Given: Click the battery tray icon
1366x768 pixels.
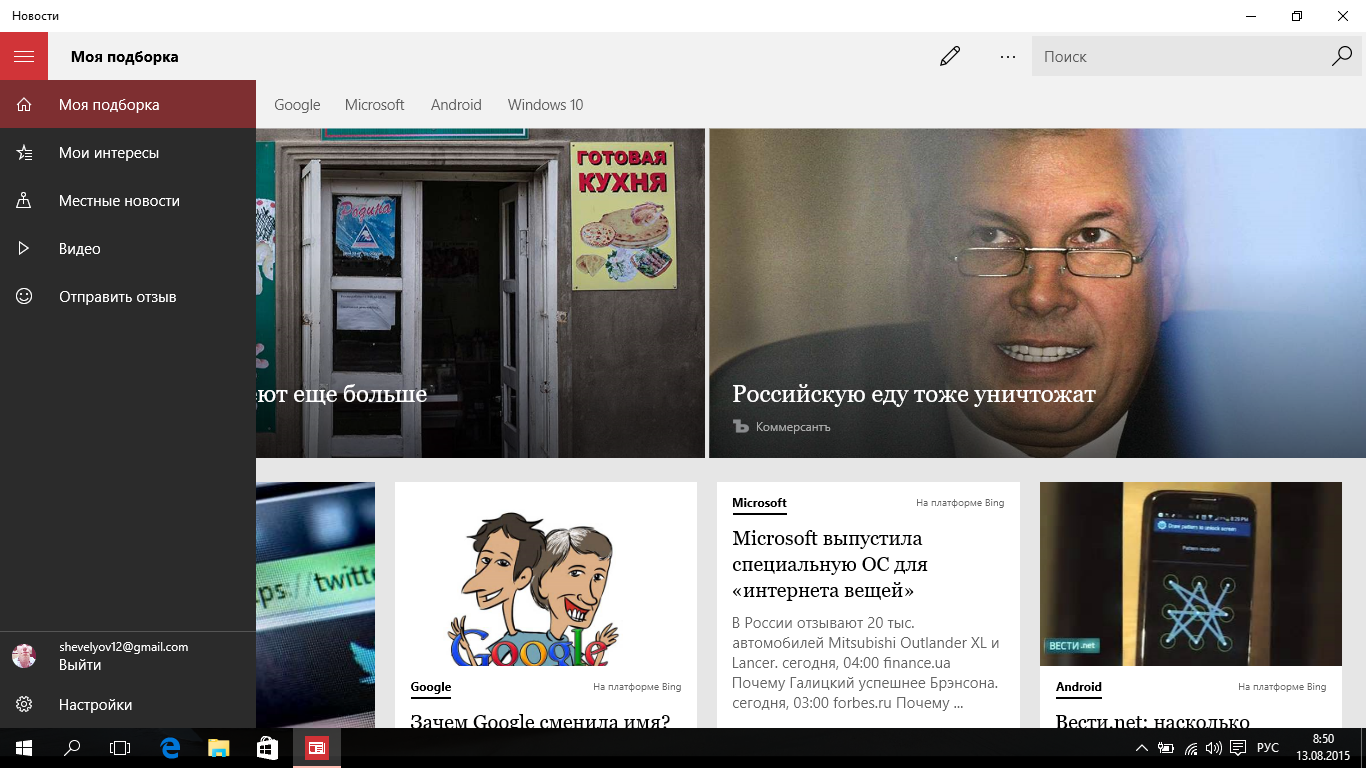Looking at the screenshot, I should (x=1166, y=748).
